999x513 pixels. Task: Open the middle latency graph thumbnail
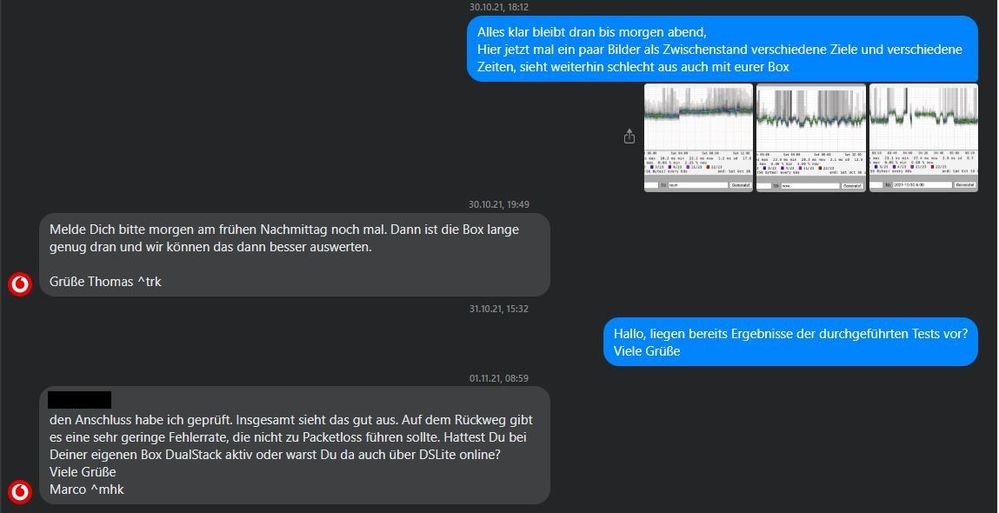coord(811,138)
